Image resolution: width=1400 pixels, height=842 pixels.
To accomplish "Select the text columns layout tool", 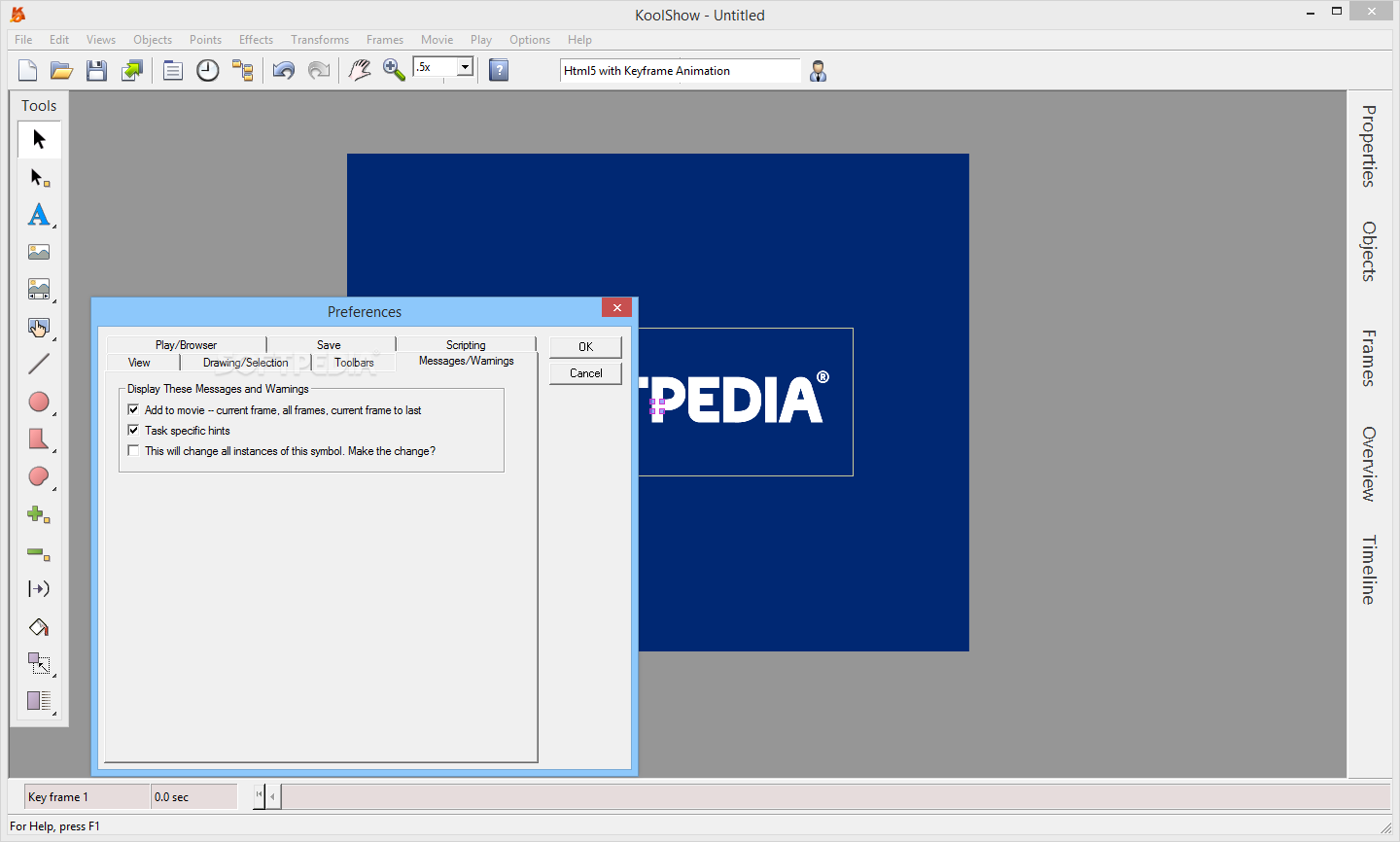I will tap(39, 701).
